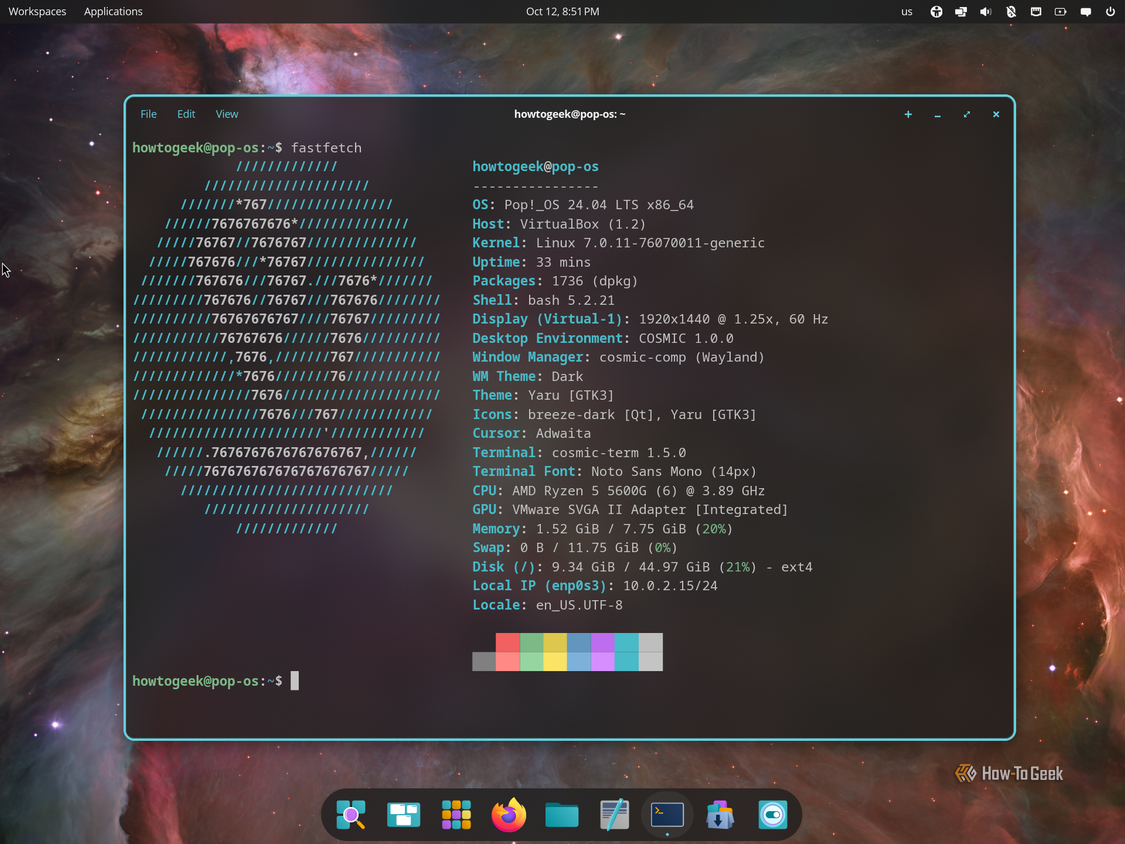This screenshot has width=1125, height=844.
Task: Open the app library grid in dock
Action: (456, 815)
